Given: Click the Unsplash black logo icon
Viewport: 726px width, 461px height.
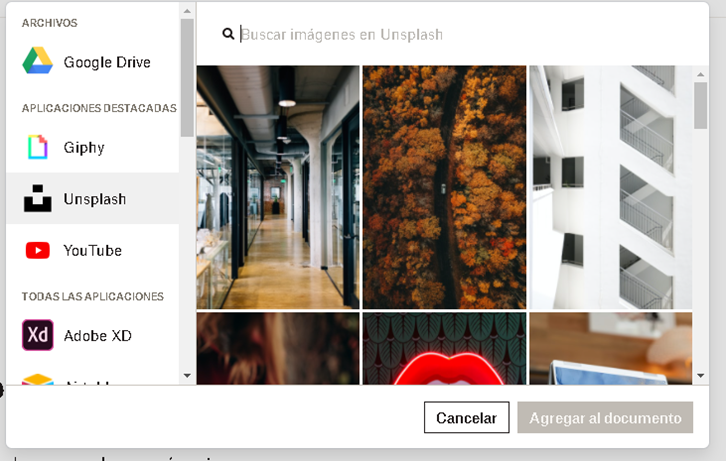Looking at the screenshot, I should (38, 198).
